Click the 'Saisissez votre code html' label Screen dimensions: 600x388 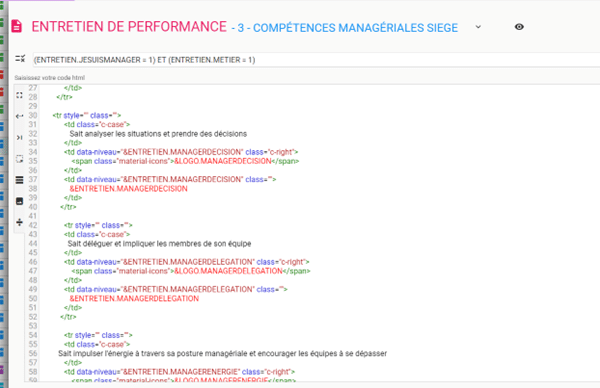coord(50,78)
